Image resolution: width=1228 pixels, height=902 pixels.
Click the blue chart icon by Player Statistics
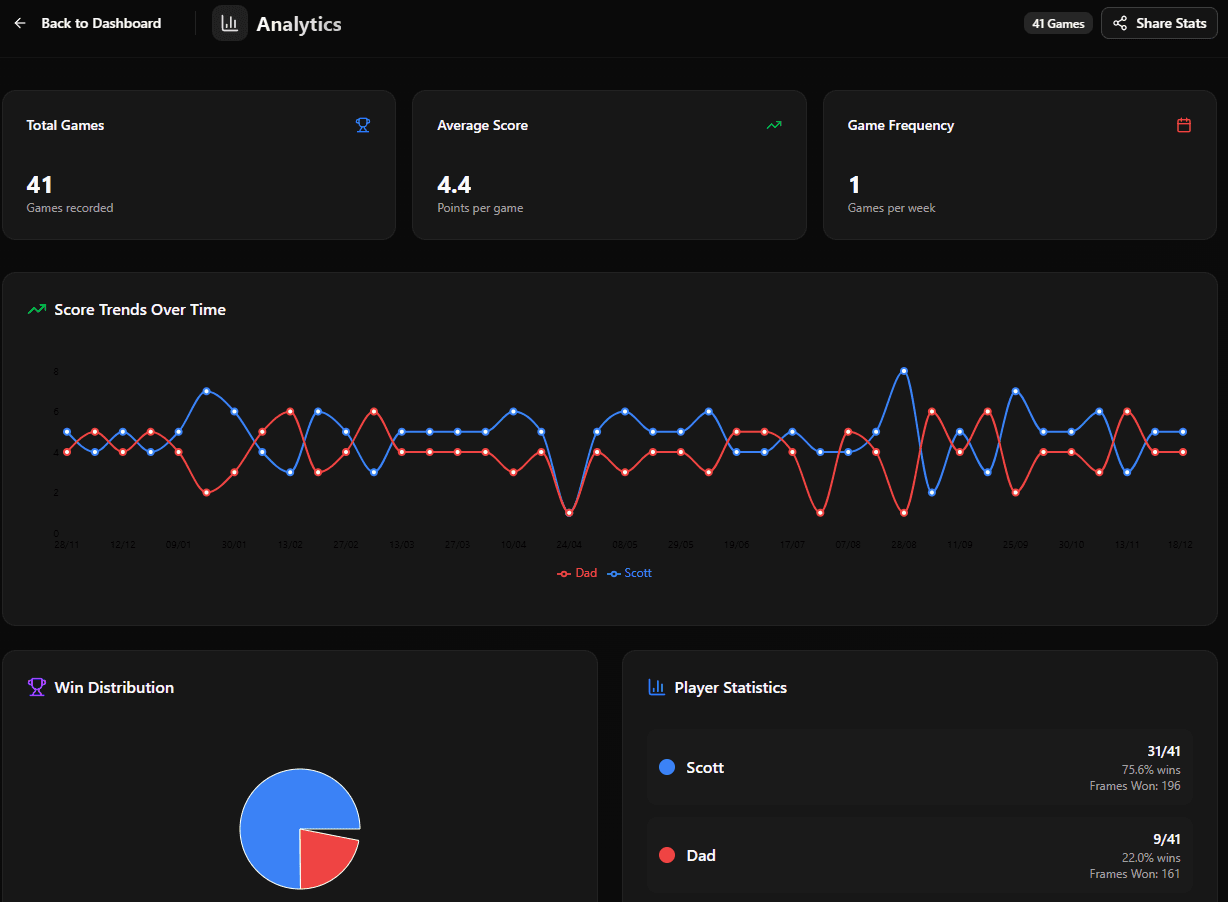pyautogui.click(x=657, y=687)
